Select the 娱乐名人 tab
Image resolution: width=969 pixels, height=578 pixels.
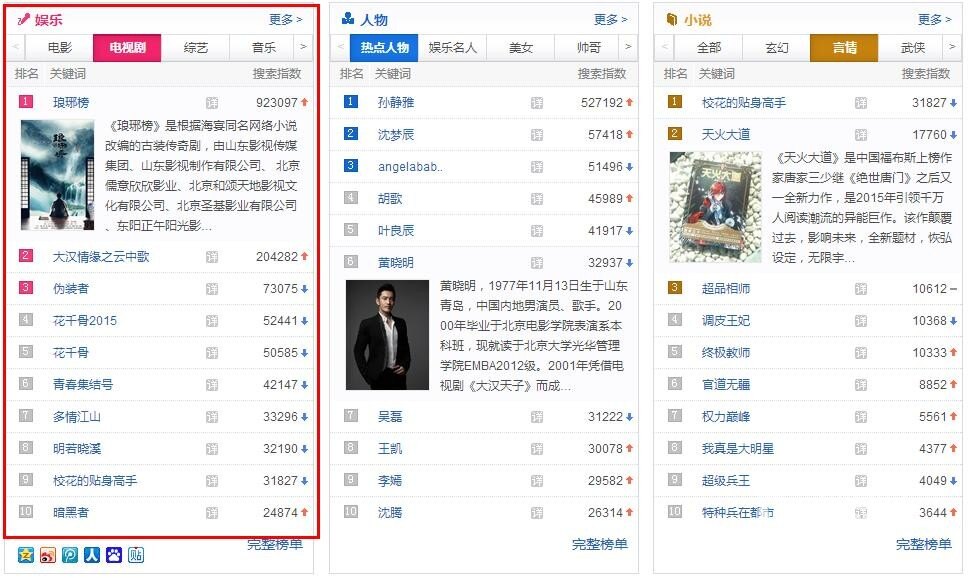453,47
